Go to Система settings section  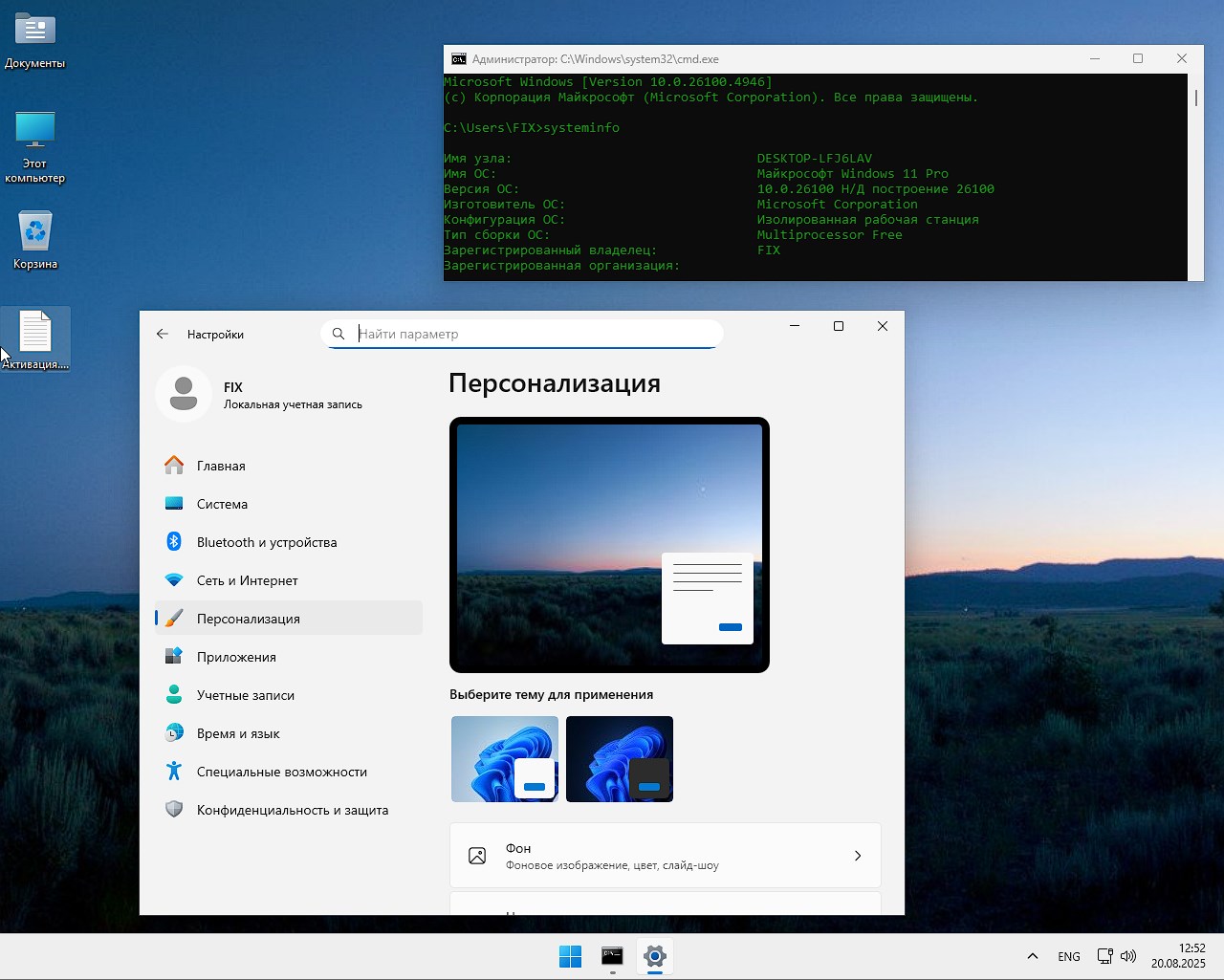tap(289, 504)
